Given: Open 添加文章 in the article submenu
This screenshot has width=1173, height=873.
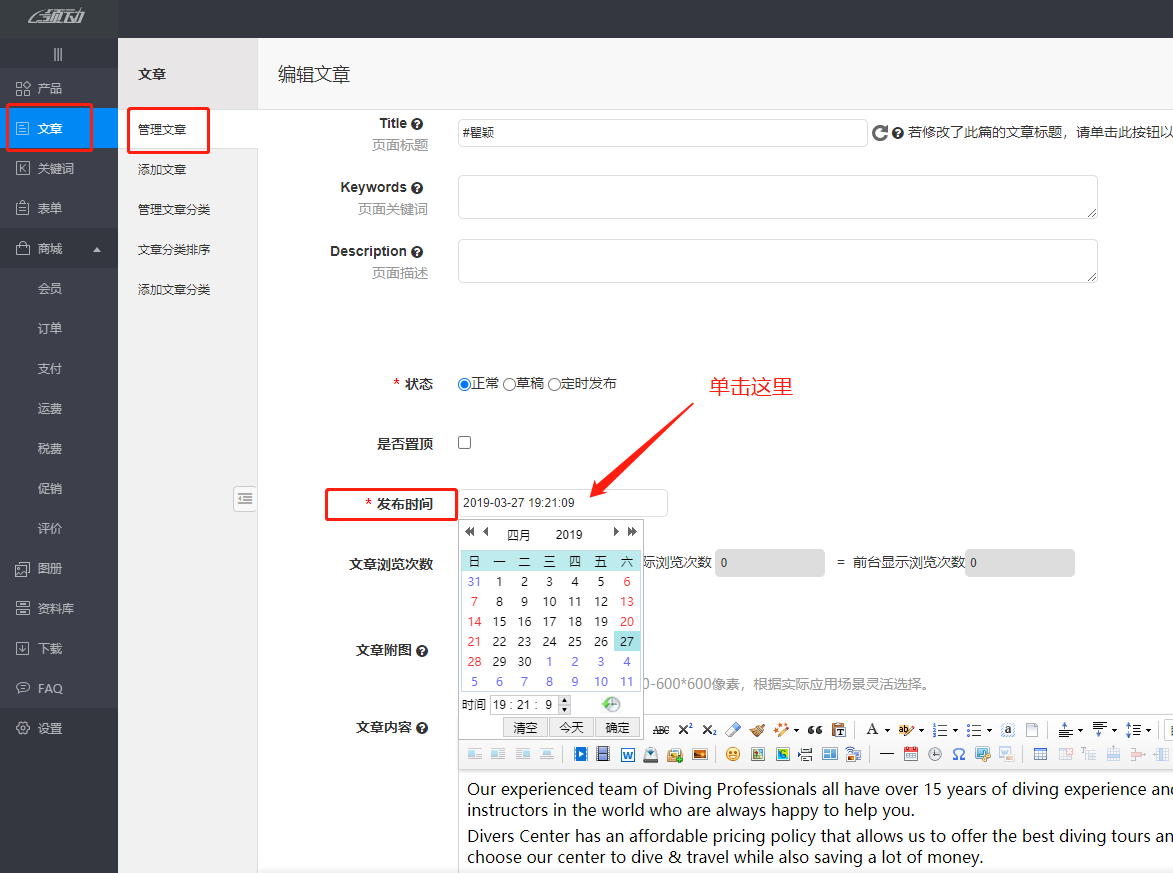Looking at the screenshot, I should pos(162,170).
